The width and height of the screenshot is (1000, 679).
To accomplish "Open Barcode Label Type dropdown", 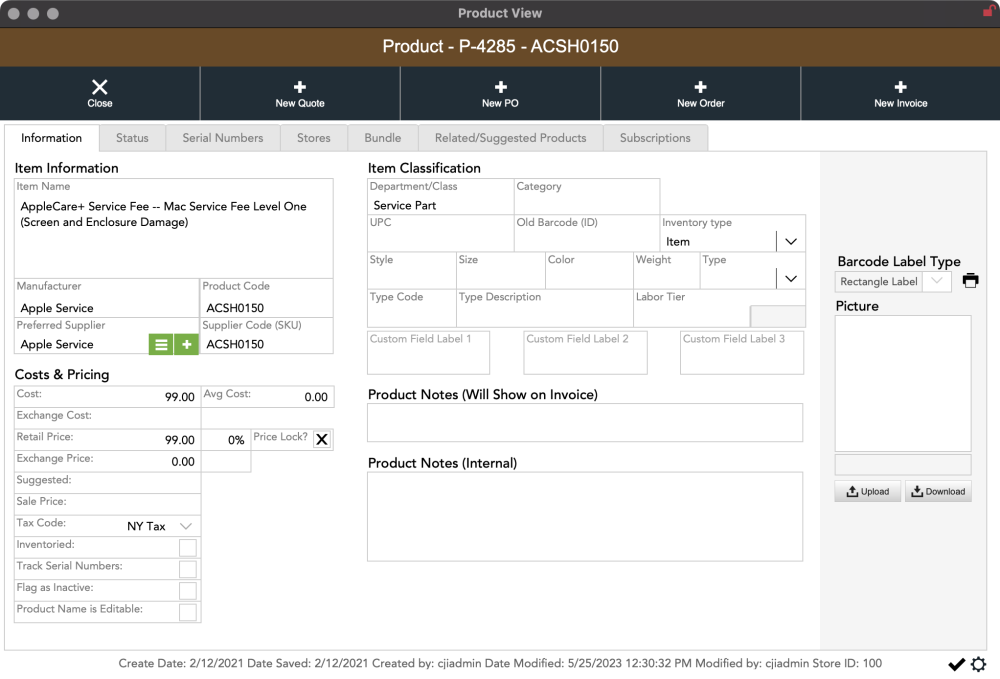I will click(937, 282).
